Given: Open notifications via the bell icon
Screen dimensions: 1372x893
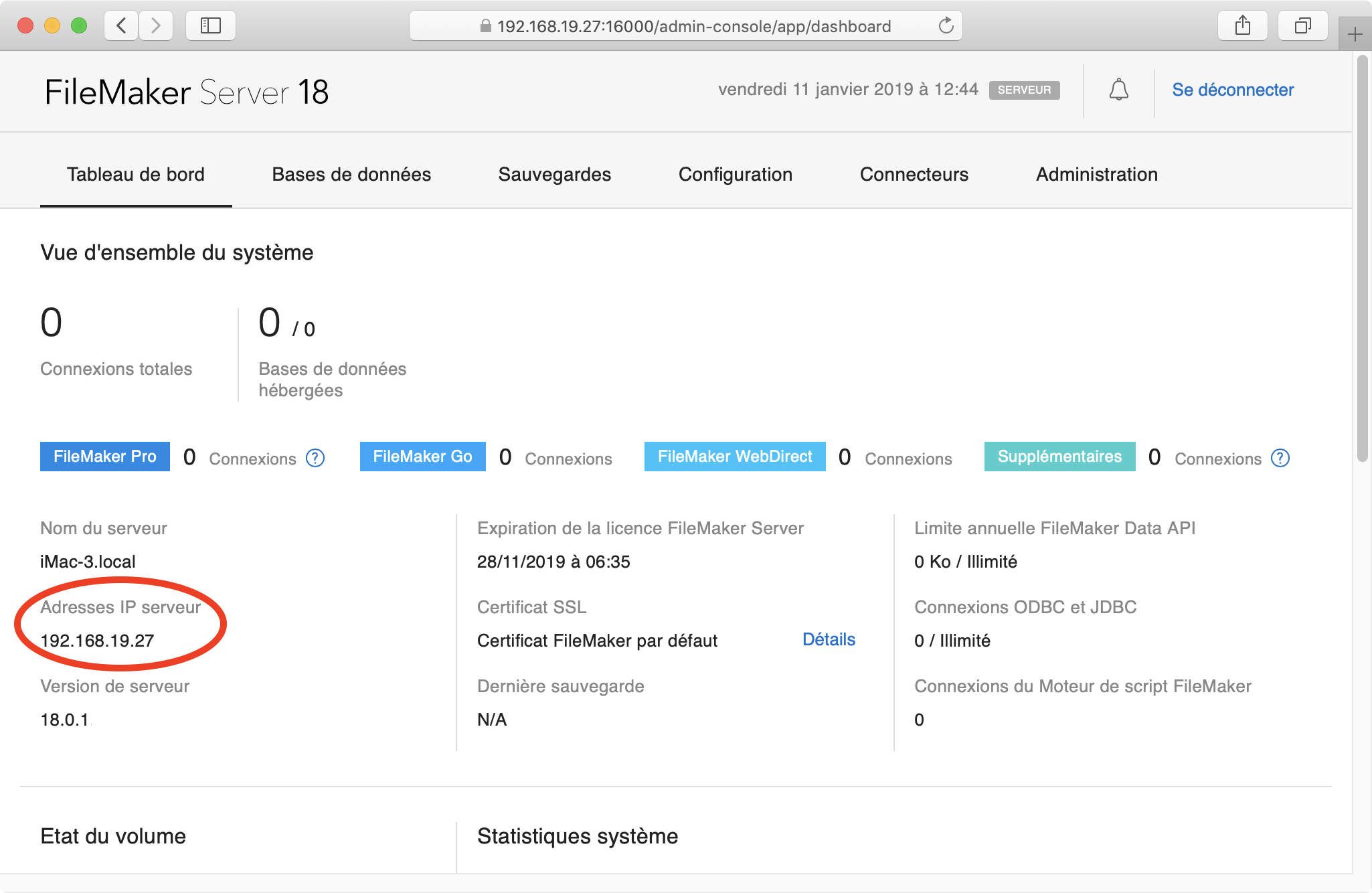Looking at the screenshot, I should coord(1119,90).
